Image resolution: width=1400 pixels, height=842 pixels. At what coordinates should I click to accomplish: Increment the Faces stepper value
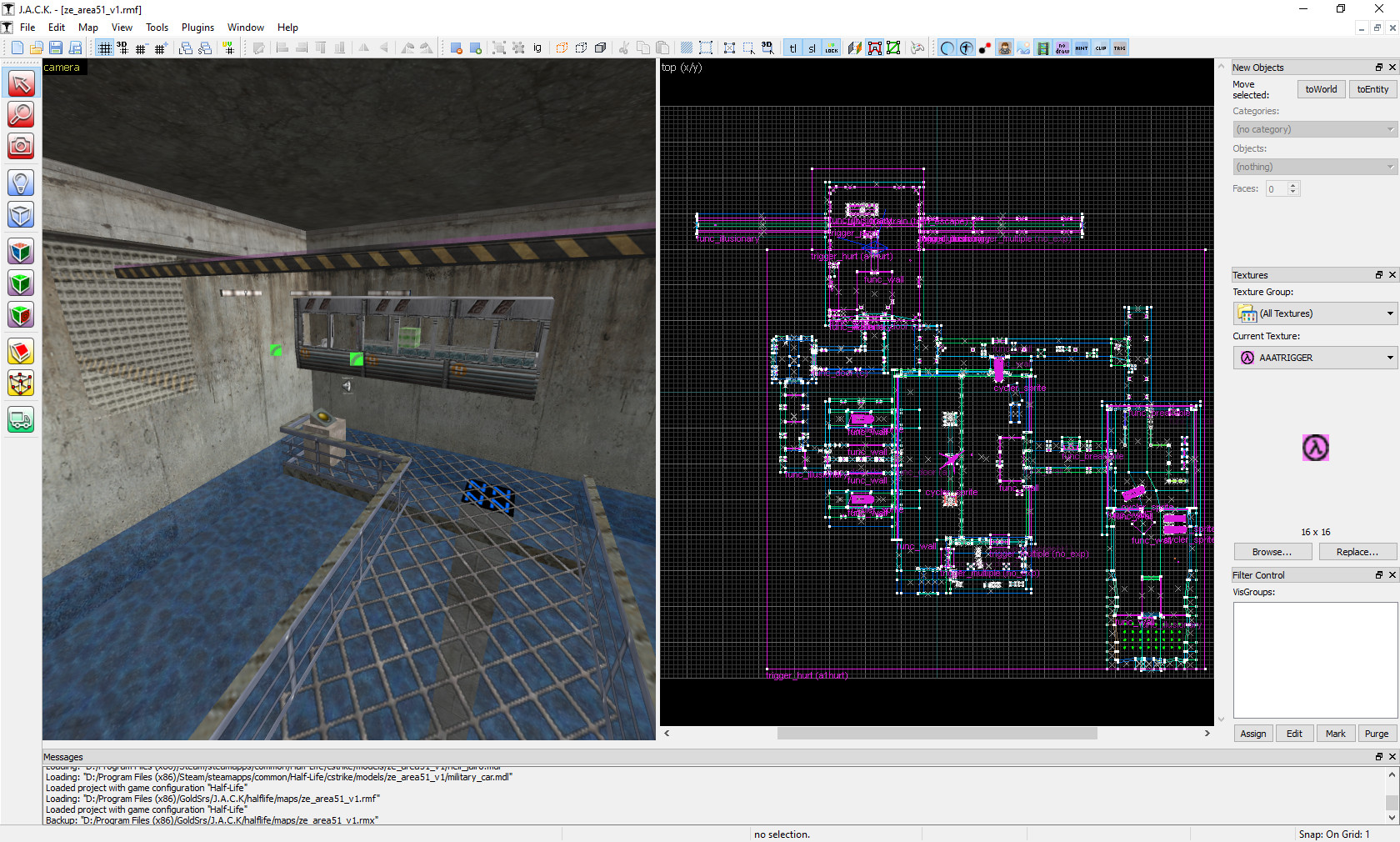[x=1293, y=185]
